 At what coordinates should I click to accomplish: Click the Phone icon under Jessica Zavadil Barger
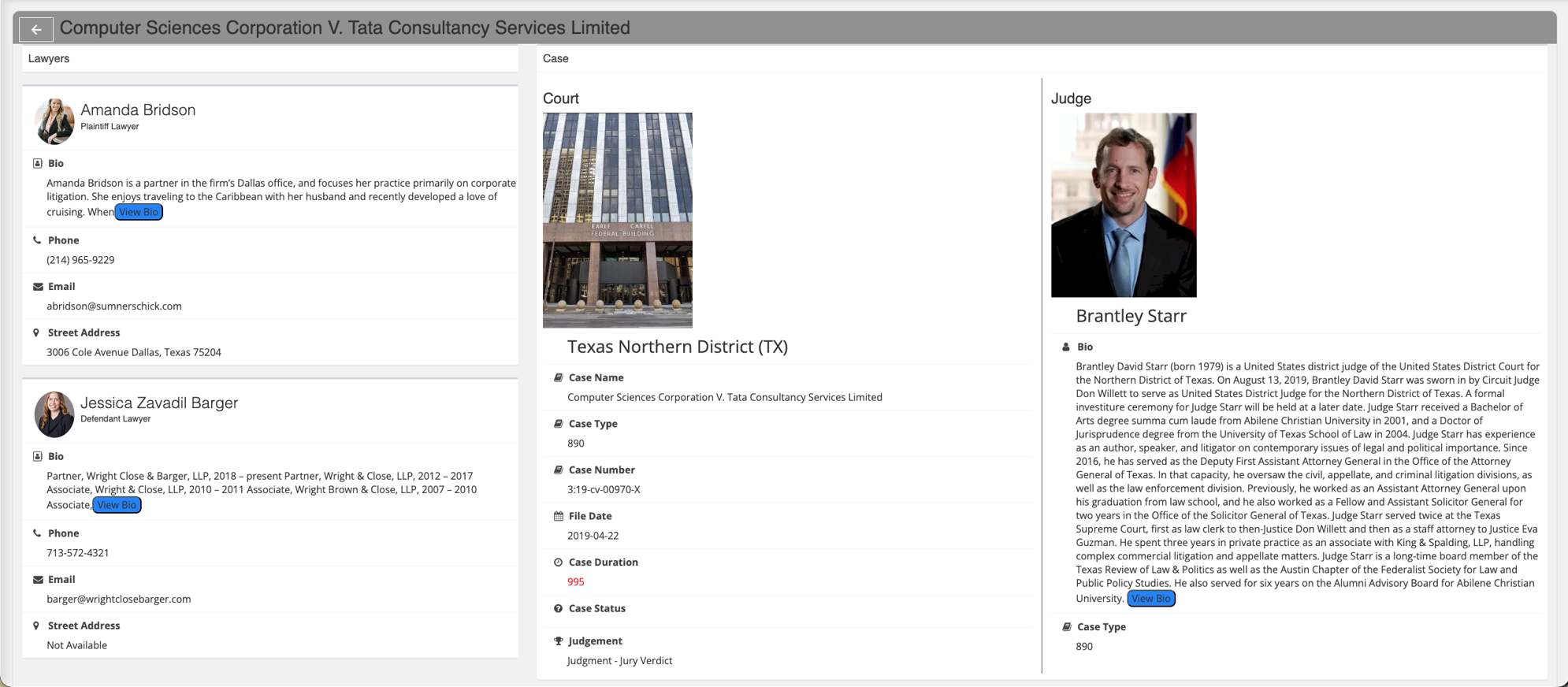click(37, 533)
